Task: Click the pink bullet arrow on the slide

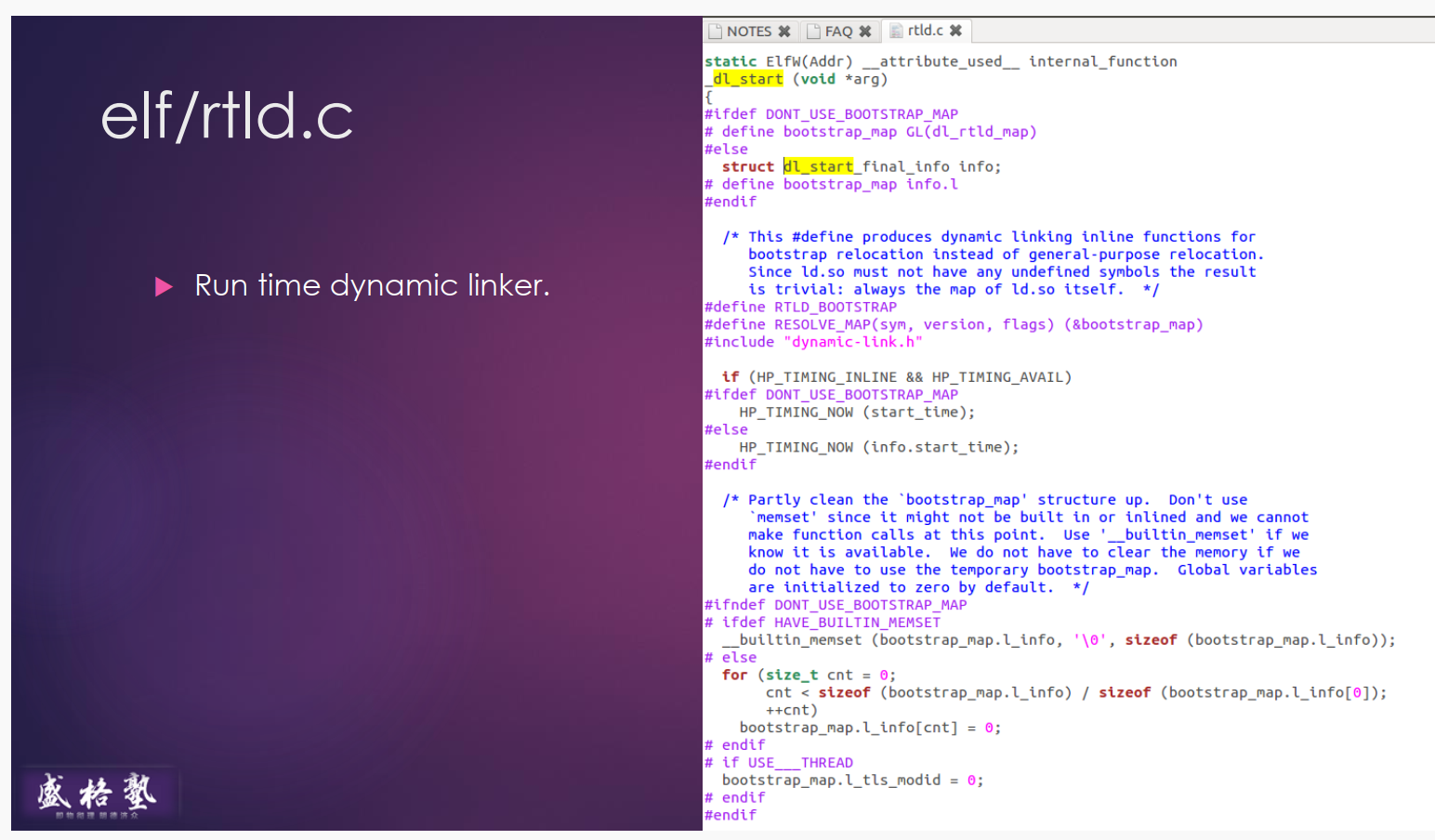Action: (164, 286)
